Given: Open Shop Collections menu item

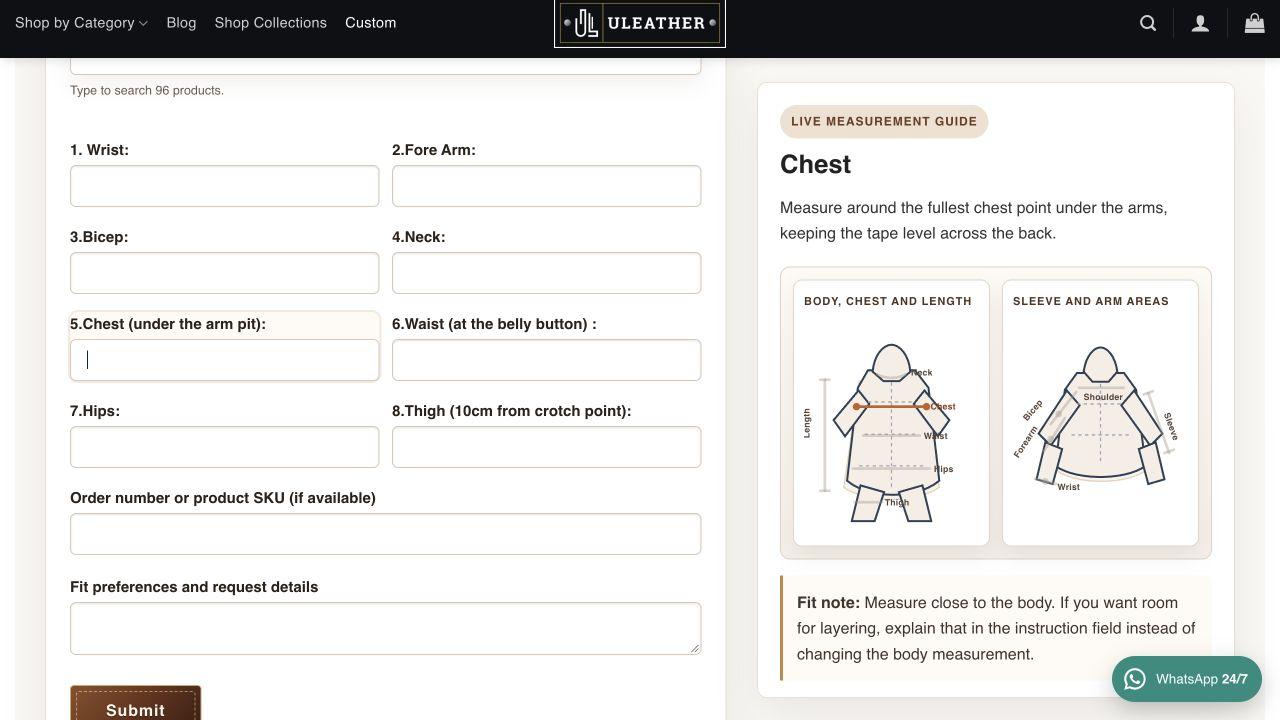Looking at the screenshot, I should (x=270, y=22).
